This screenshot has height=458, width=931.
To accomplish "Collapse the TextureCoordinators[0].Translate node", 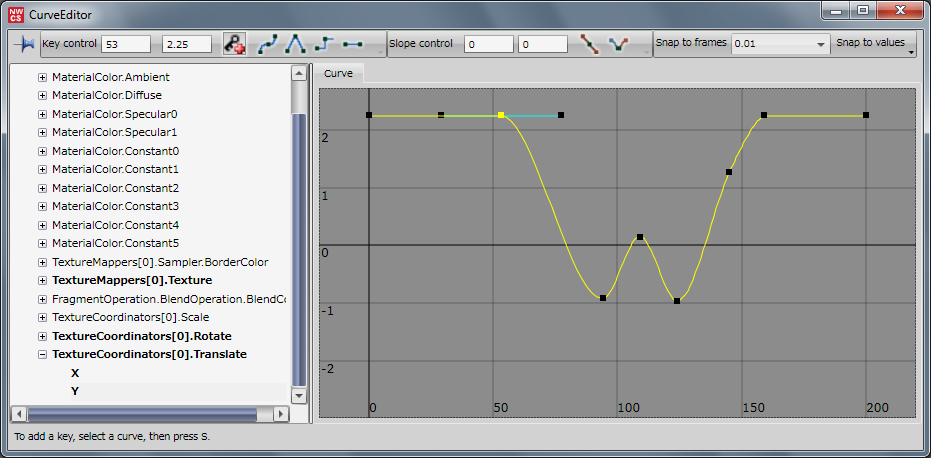I will [42, 354].
